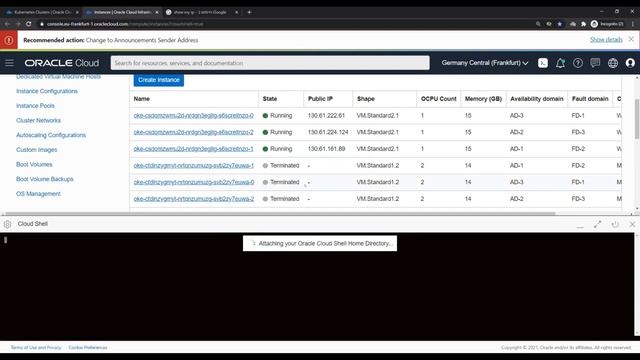
Task: Dismiss the recommended action banner
Action: pyautogui.click(x=631, y=39)
